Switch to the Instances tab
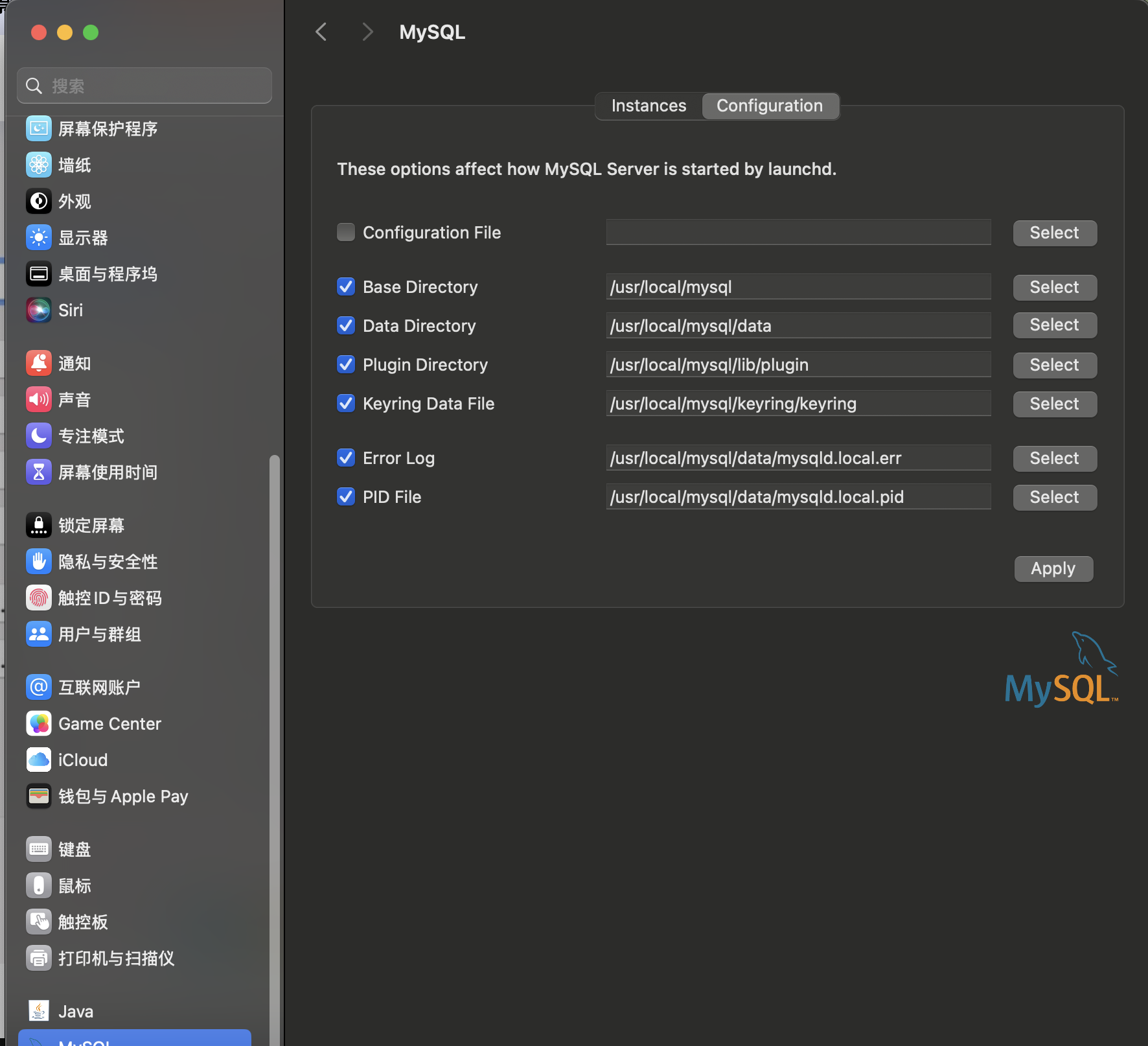Image resolution: width=1148 pixels, height=1046 pixels. 649,106
